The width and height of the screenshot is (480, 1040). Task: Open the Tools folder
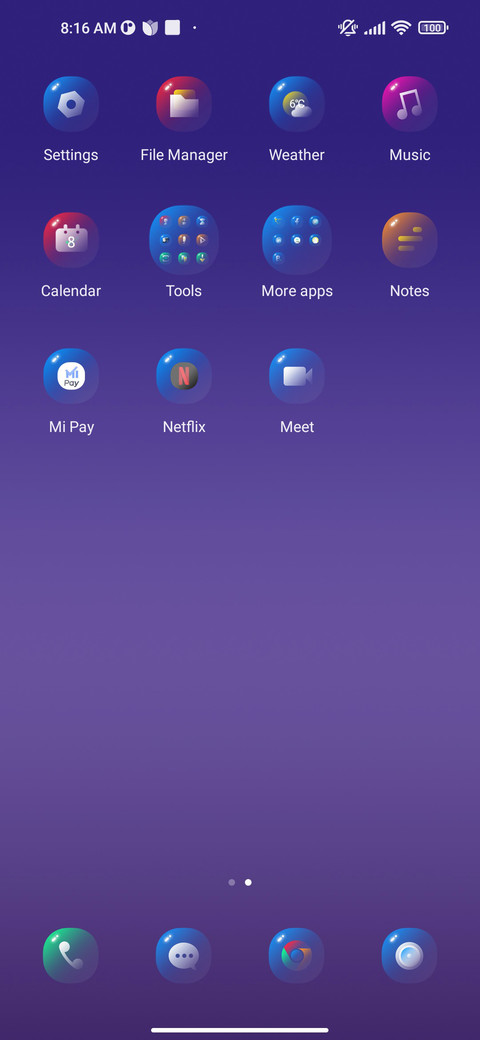point(184,240)
